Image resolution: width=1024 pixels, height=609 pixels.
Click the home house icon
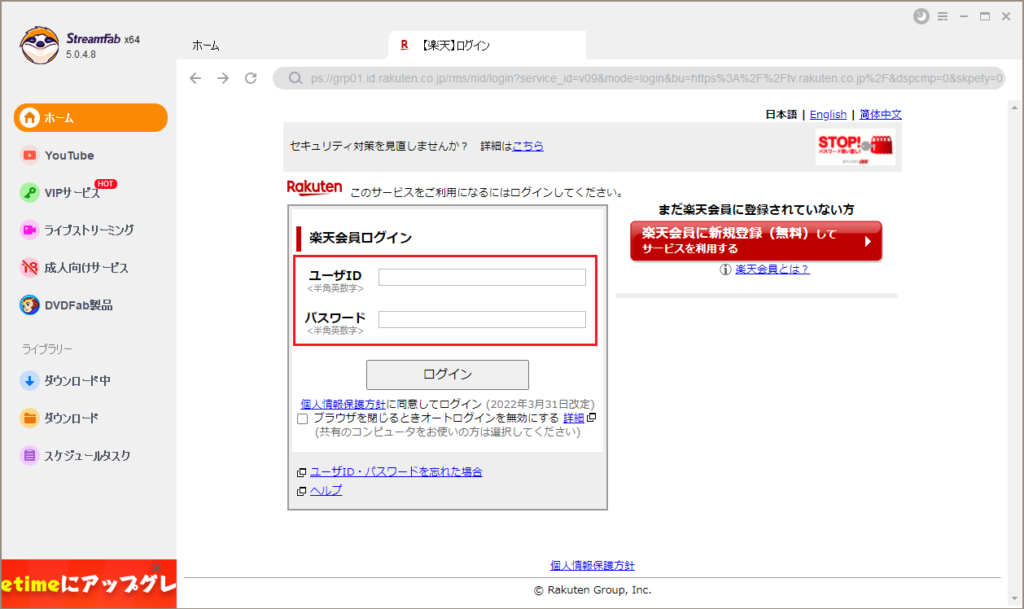(29, 117)
